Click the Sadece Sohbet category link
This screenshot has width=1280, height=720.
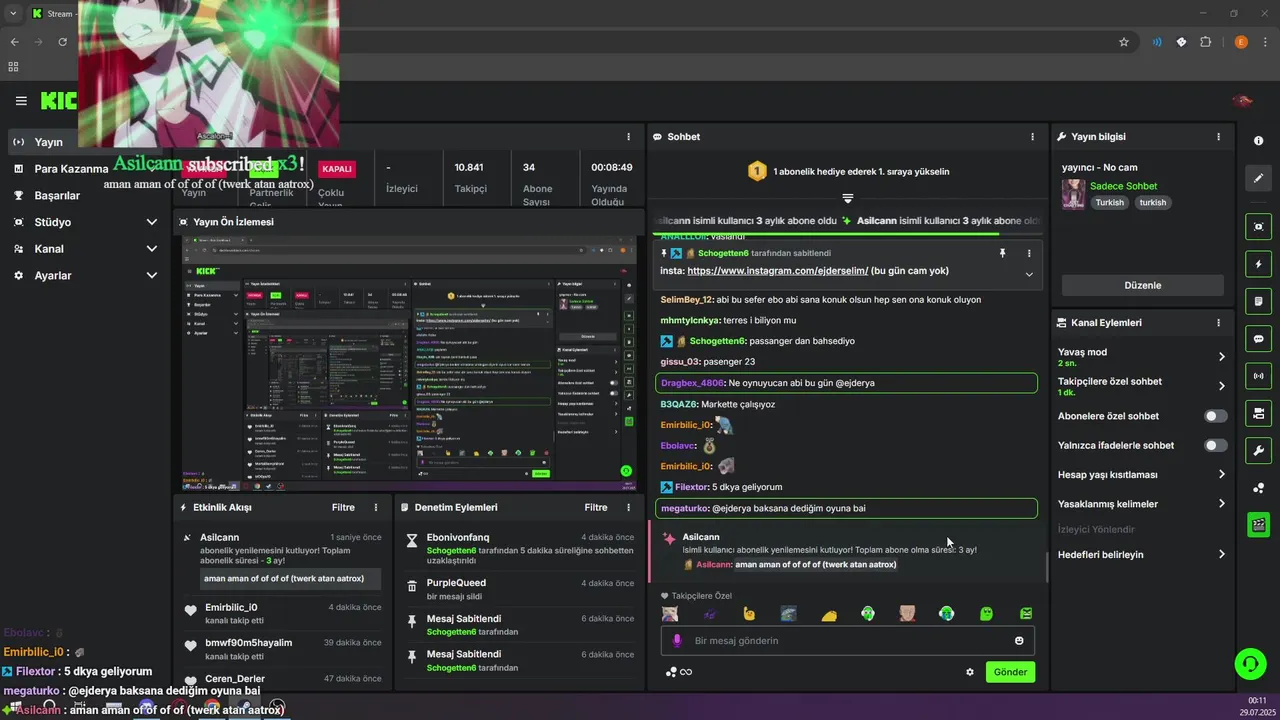1123,186
